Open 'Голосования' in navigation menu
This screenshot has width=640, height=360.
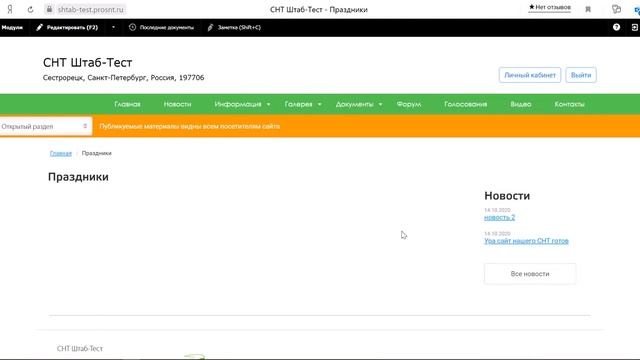pyautogui.click(x=466, y=104)
